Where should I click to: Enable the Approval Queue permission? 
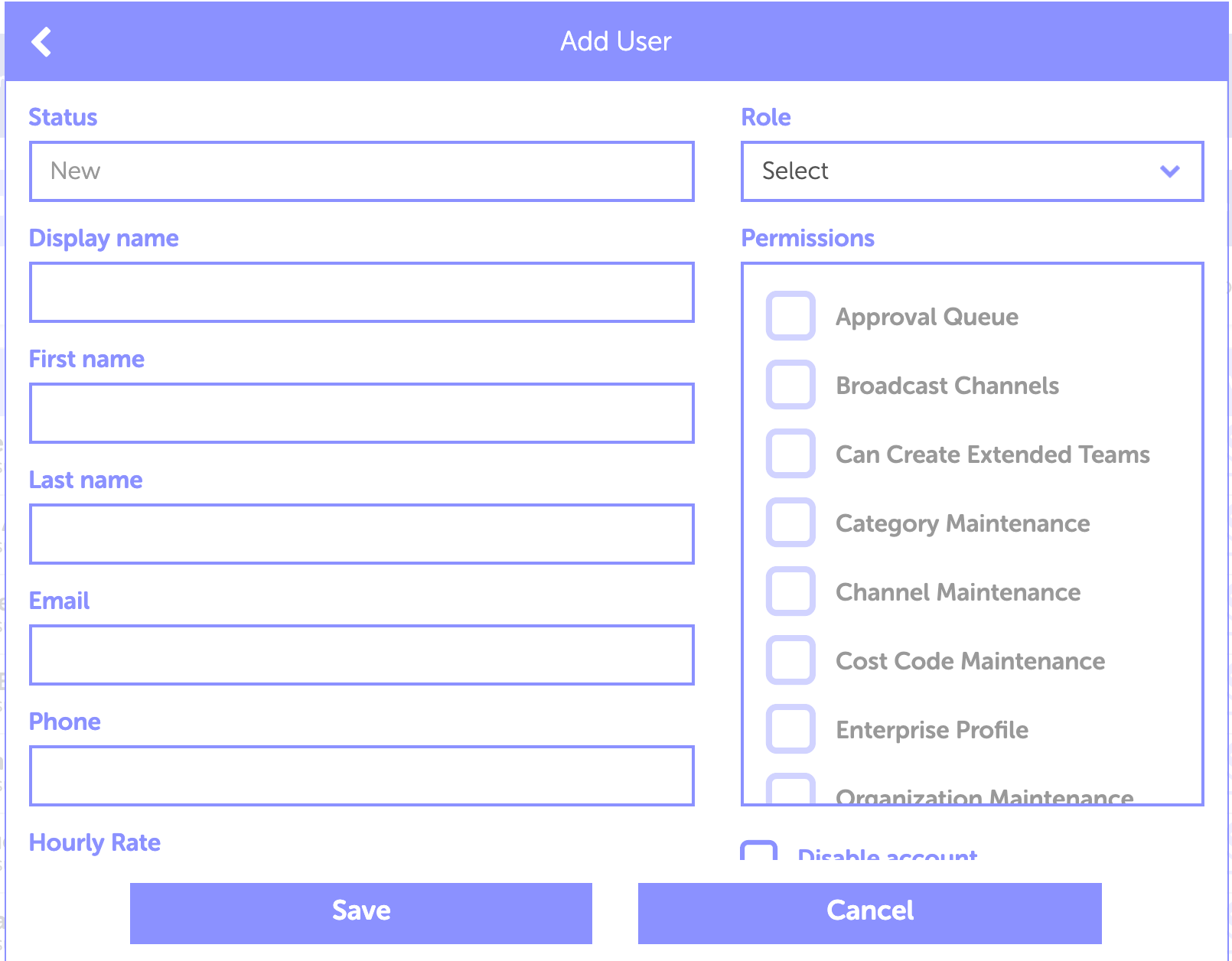(790, 315)
